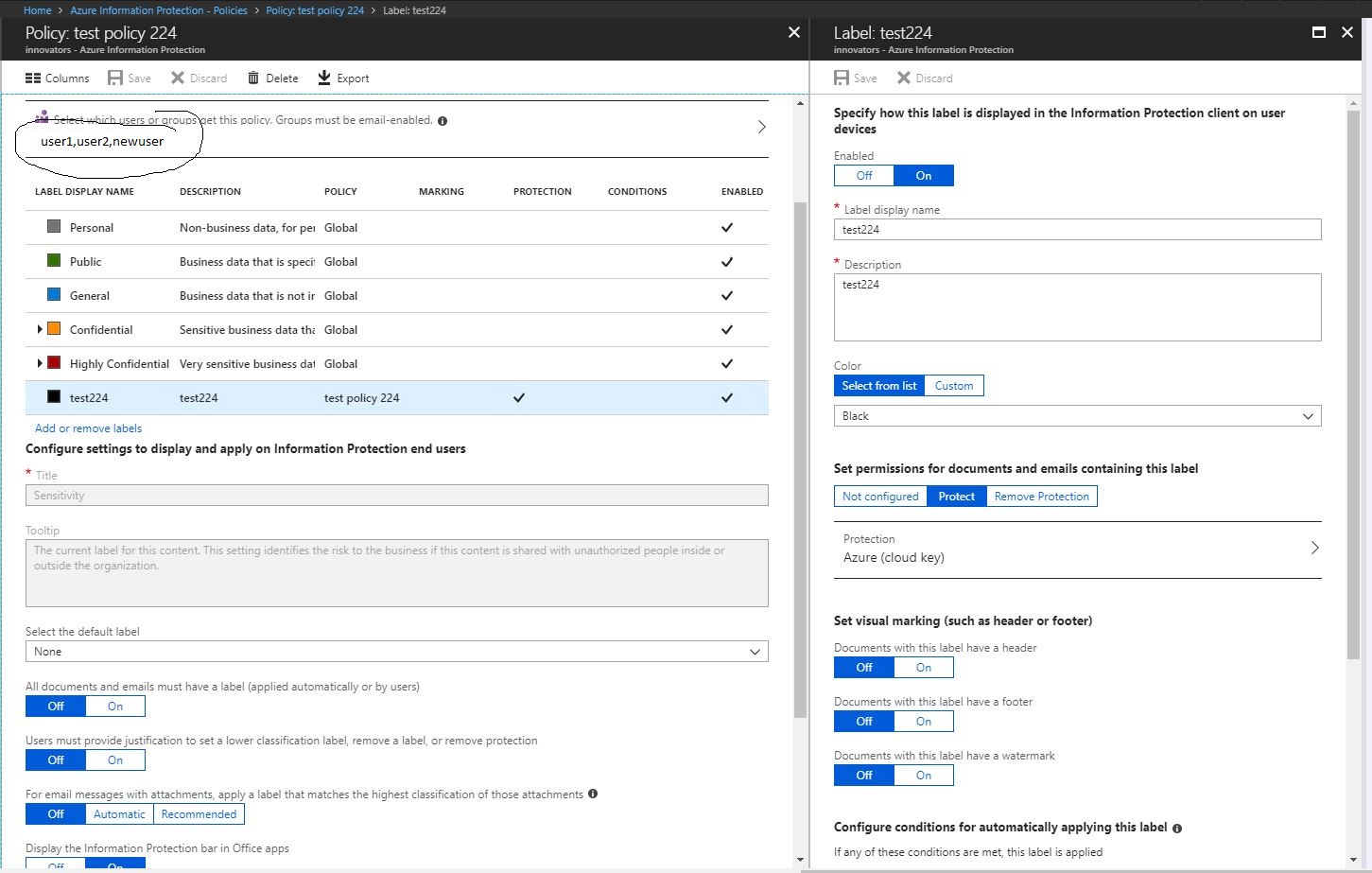The height and width of the screenshot is (873, 1372).
Task: Click the Label display name input field
Action: (x=1077, y=230)
